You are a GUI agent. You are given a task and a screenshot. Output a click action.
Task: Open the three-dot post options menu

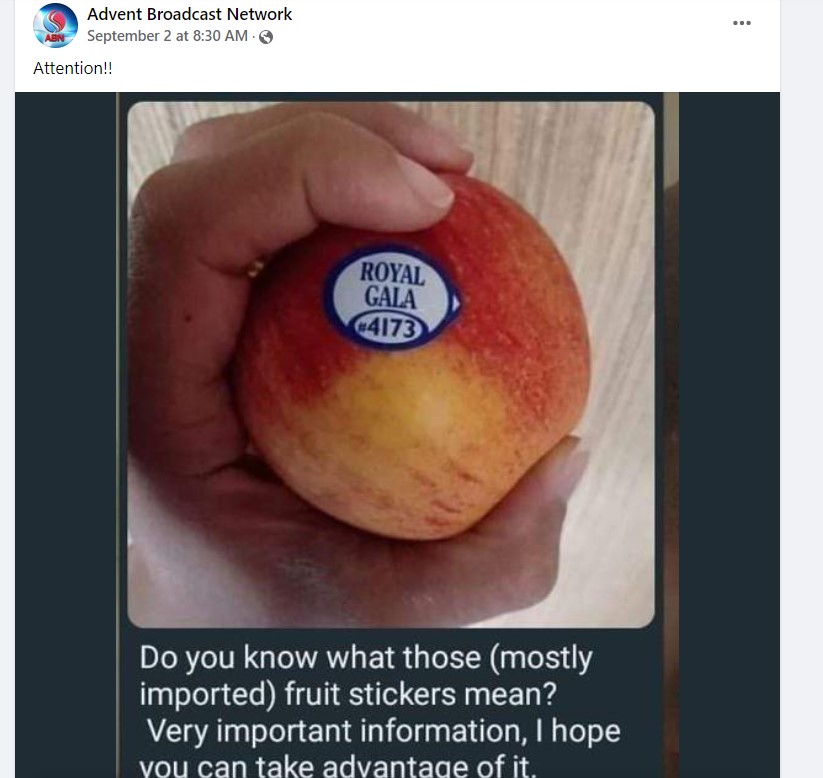point(742,23)
